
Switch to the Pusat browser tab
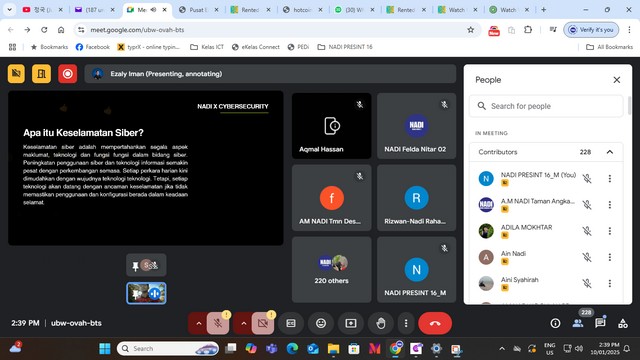[199, 9]
